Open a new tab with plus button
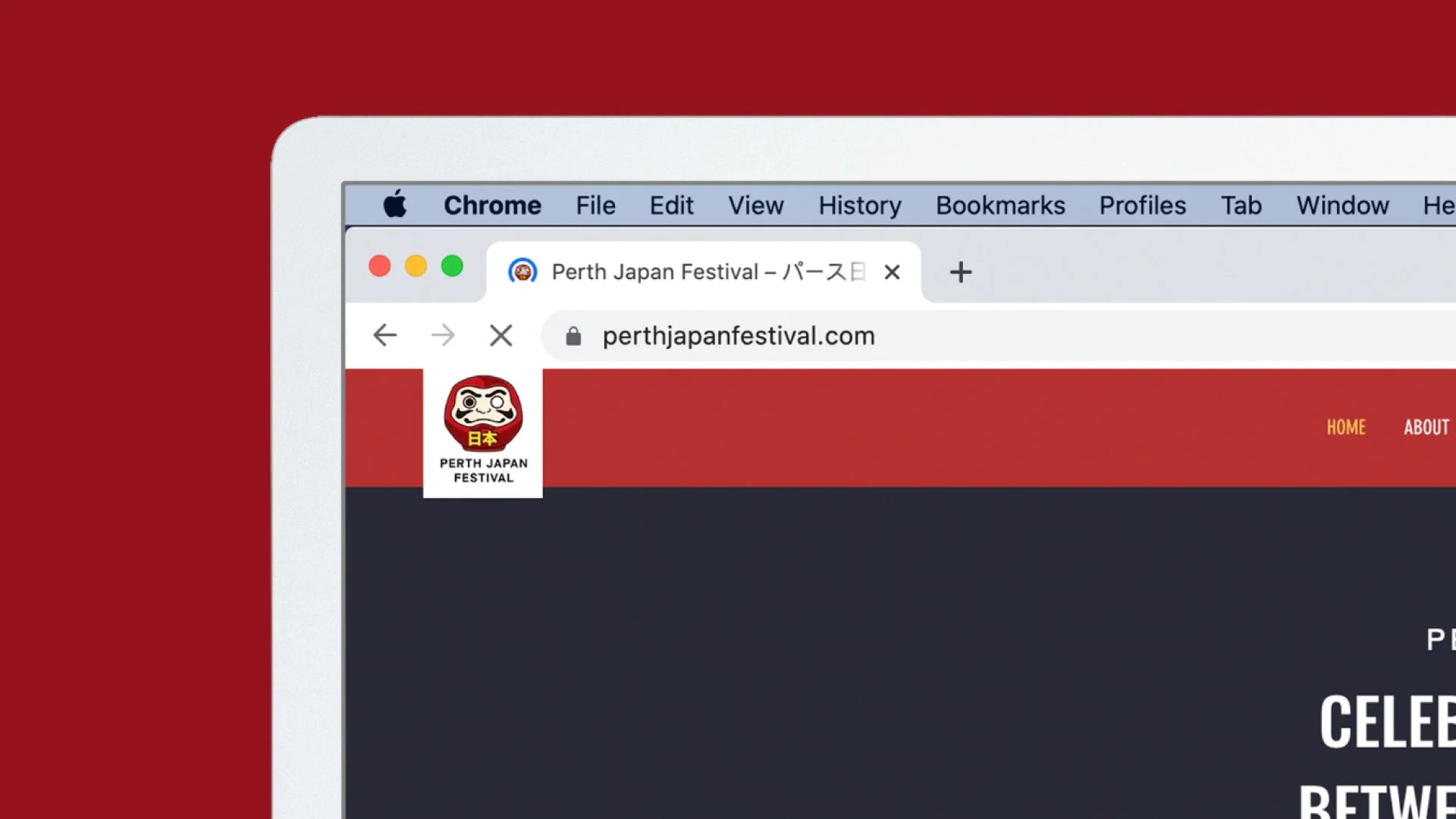The width and height of the screenshot is (1456, 819). (960, 271)
